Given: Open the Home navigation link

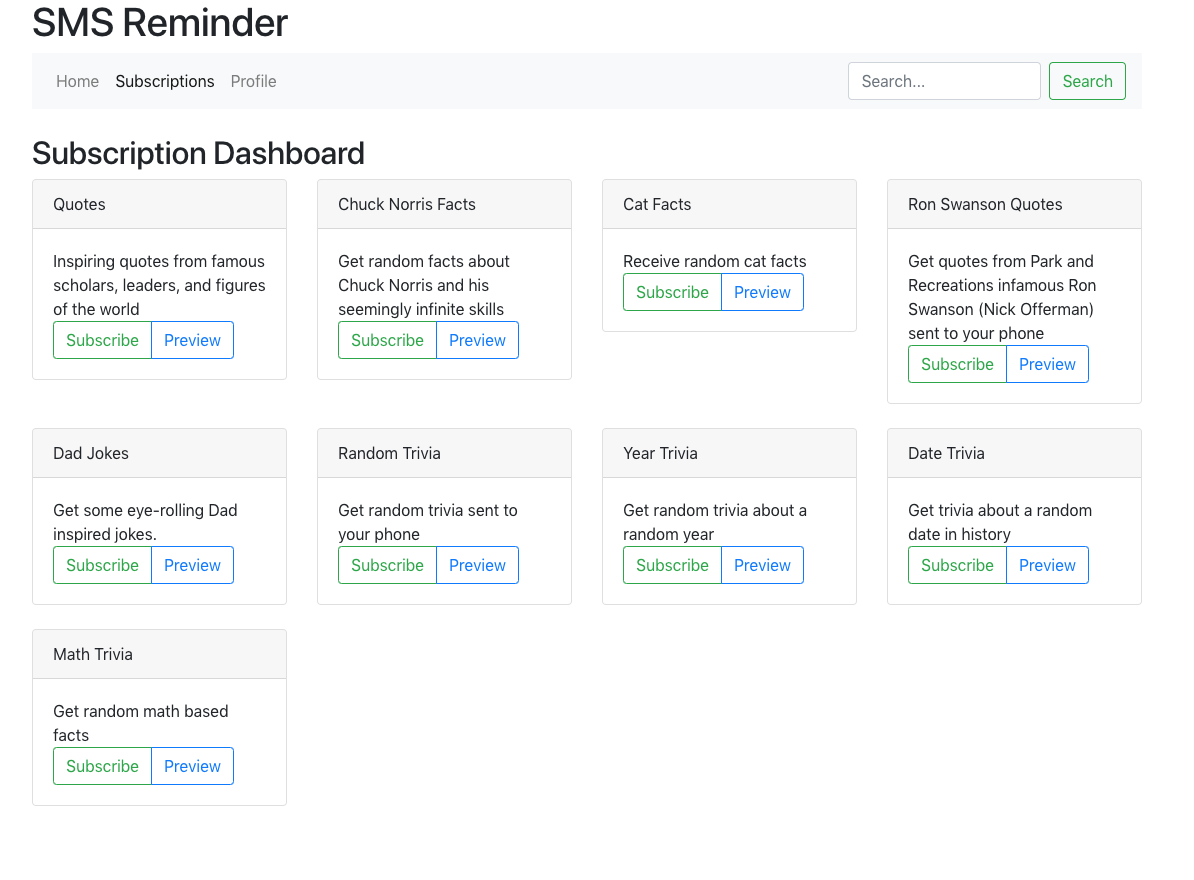Looking at the screenshot, I should (x=77, y=81).
